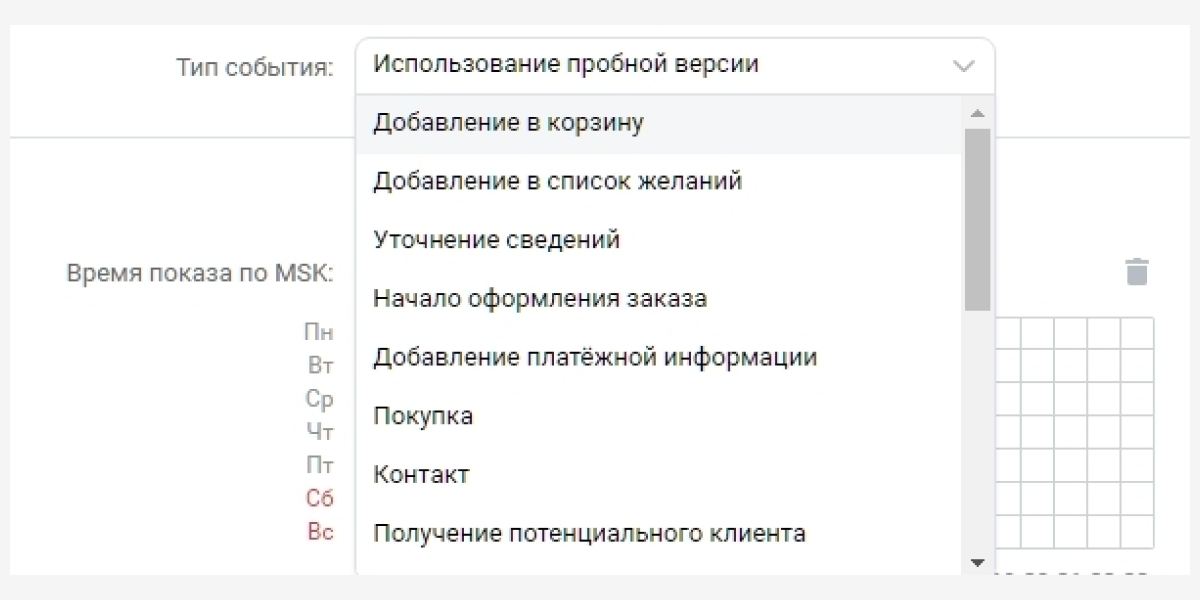Pick 'Получение потенциального клиента' option

(589, 533)
